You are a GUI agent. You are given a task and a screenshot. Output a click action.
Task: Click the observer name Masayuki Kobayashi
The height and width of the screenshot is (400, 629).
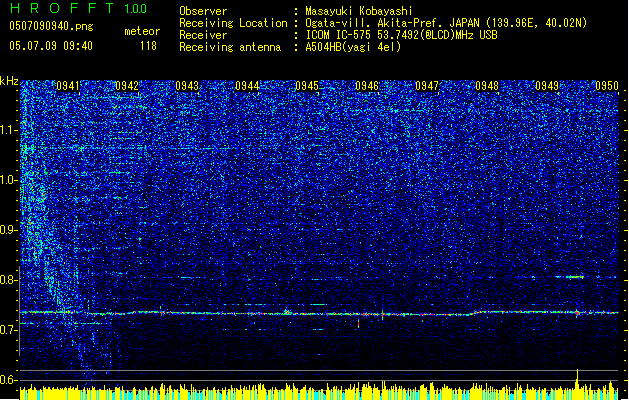tap(358, 11)
